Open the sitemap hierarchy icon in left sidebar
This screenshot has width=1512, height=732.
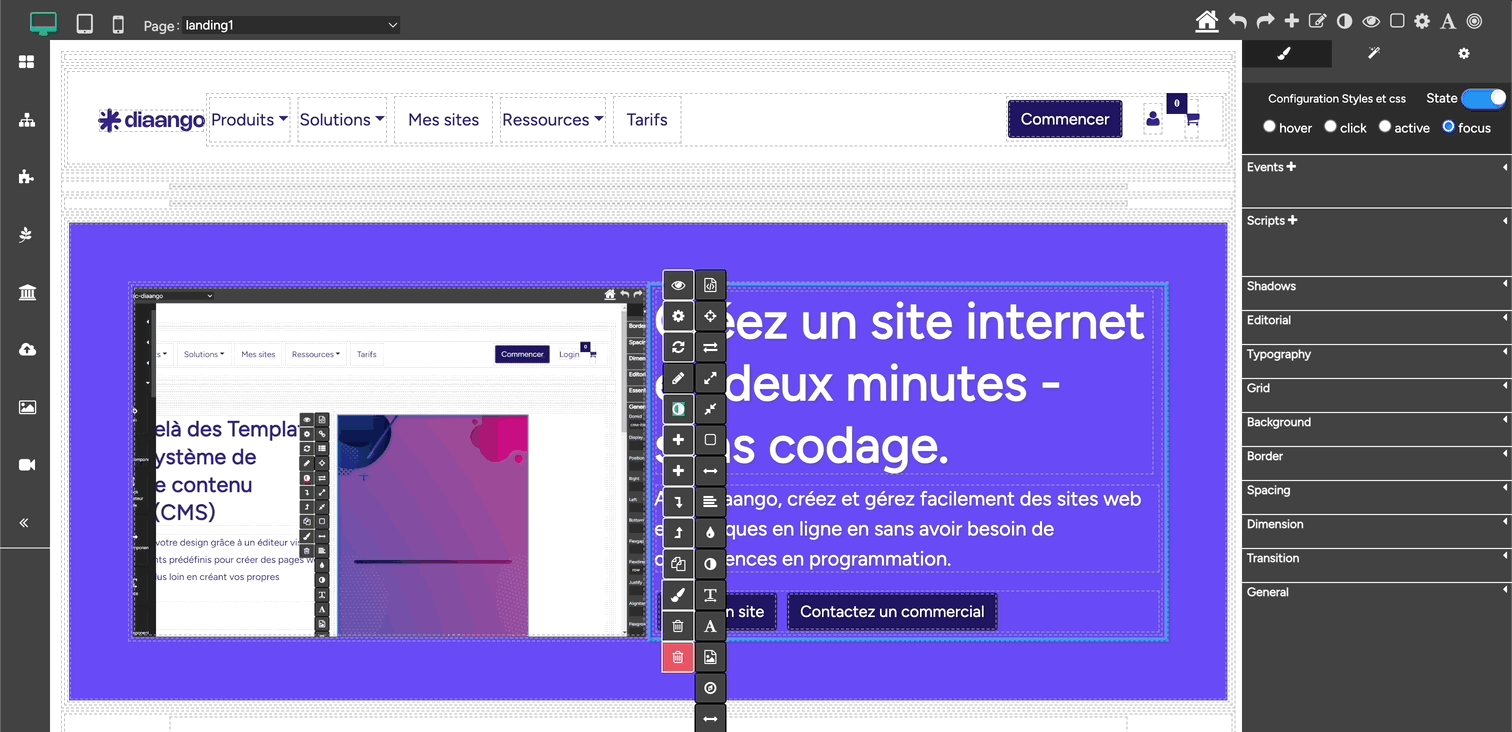27,120
